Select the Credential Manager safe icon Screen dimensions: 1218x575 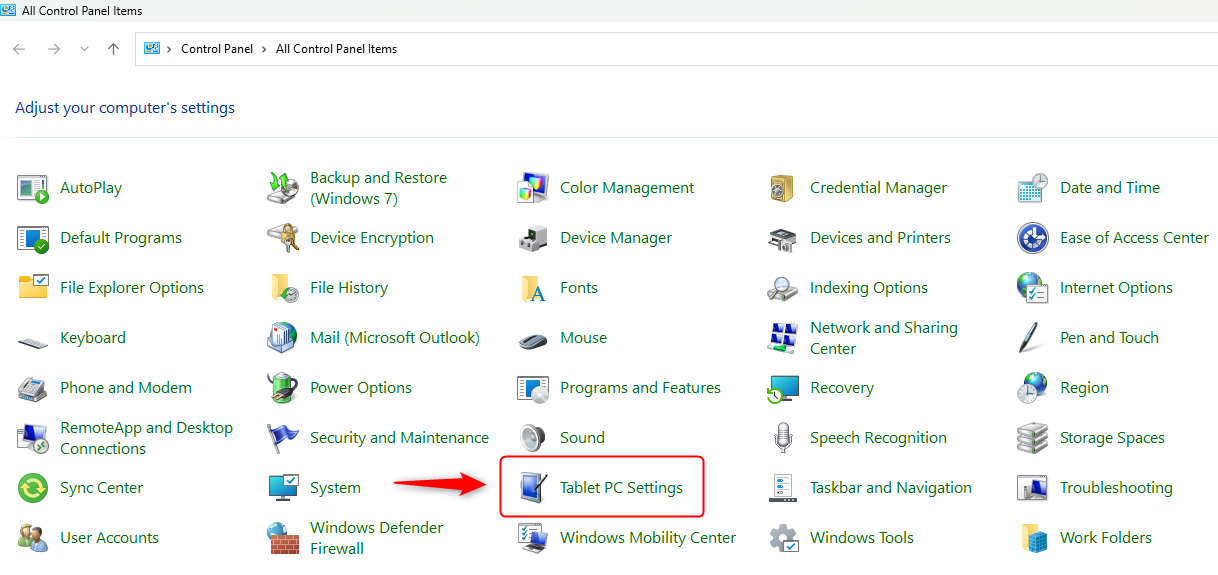[783, 188]
